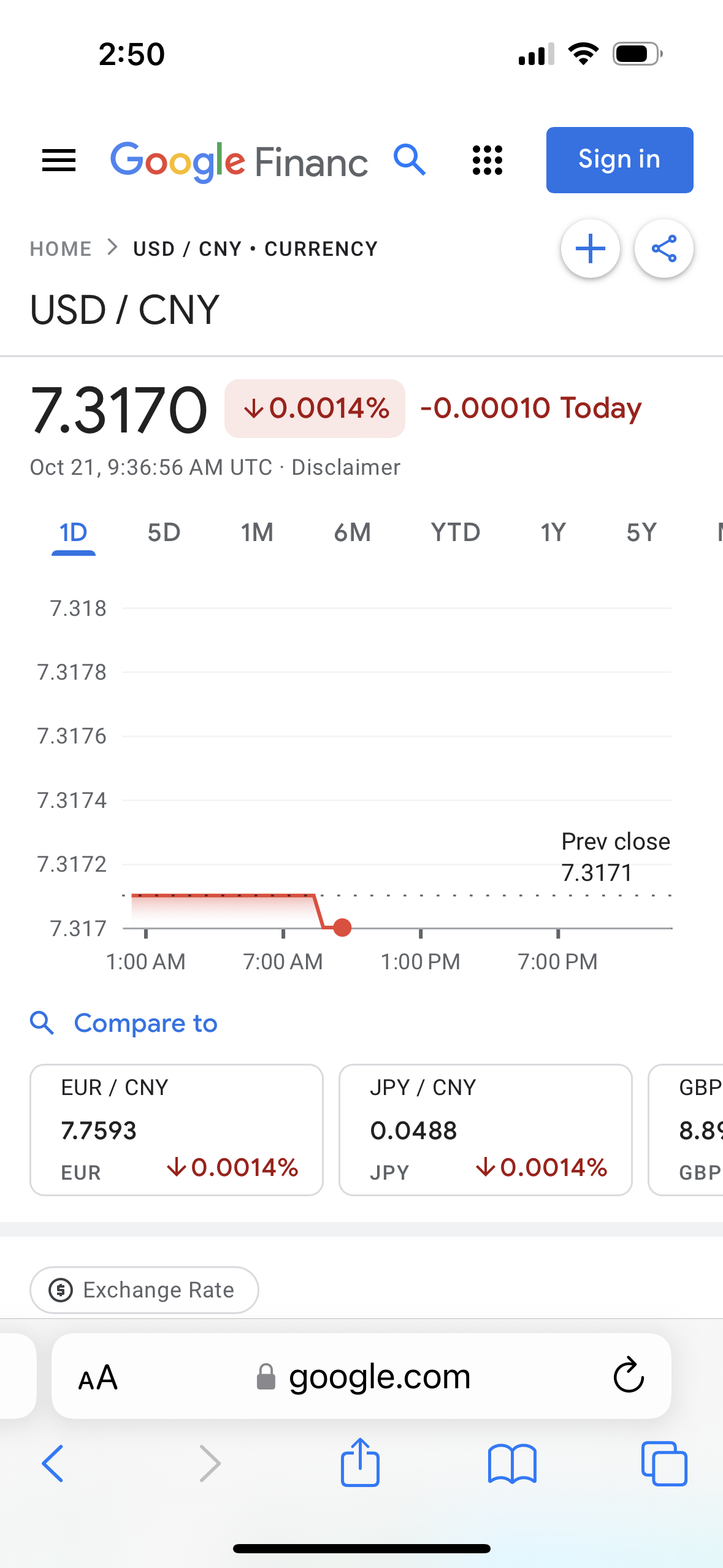Open the EUR / CNY comparison card
This screenshot has height=1568, width=723.
(x=177, y=1129)
